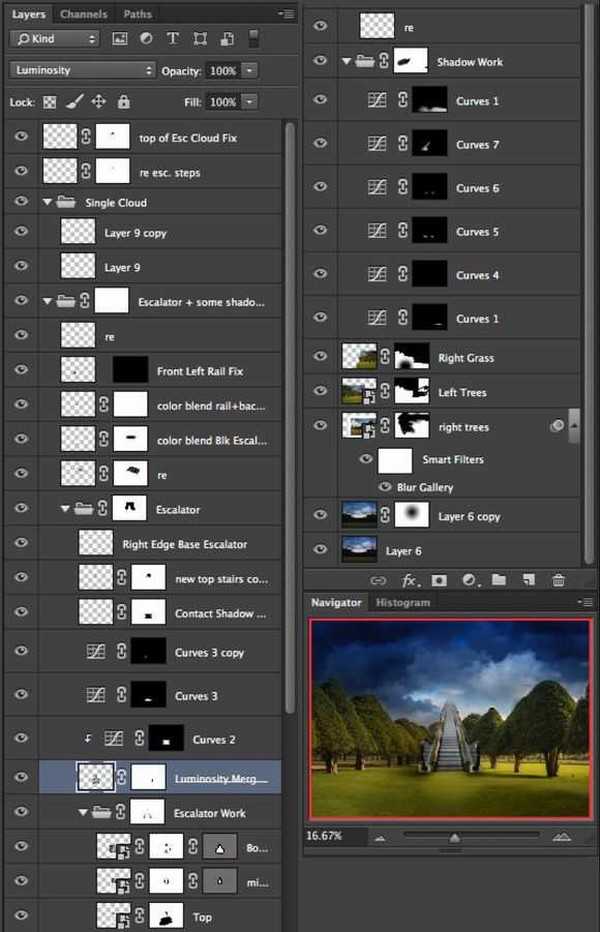This screenshot has height=932, width=600.
Task: Hide the Layer 9 copy layer
Action: click(21, 233)
